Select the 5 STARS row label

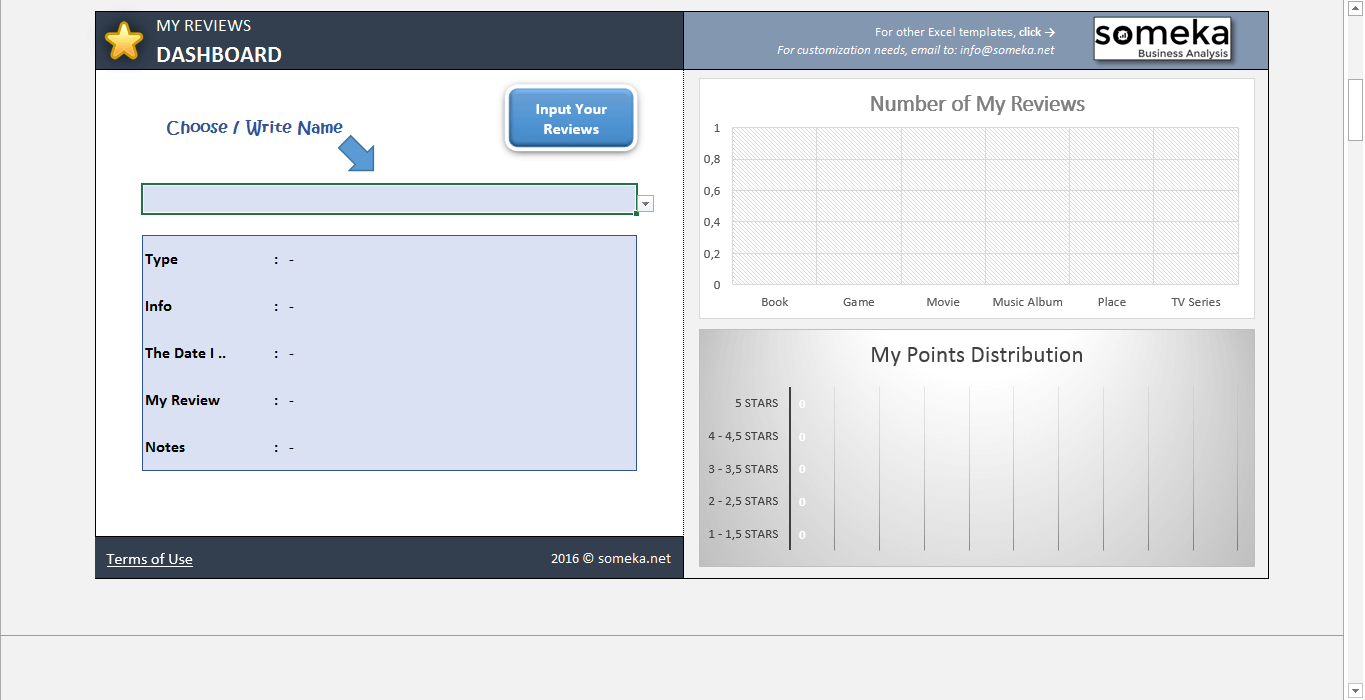756,404
